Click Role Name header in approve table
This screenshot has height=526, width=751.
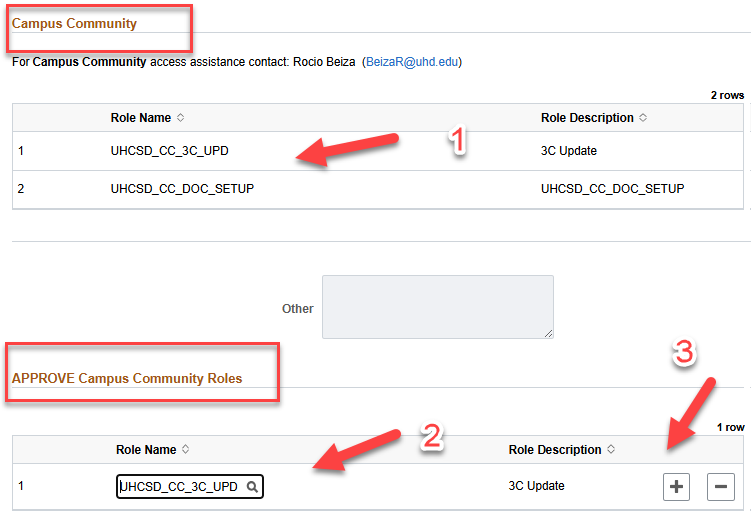145,450
